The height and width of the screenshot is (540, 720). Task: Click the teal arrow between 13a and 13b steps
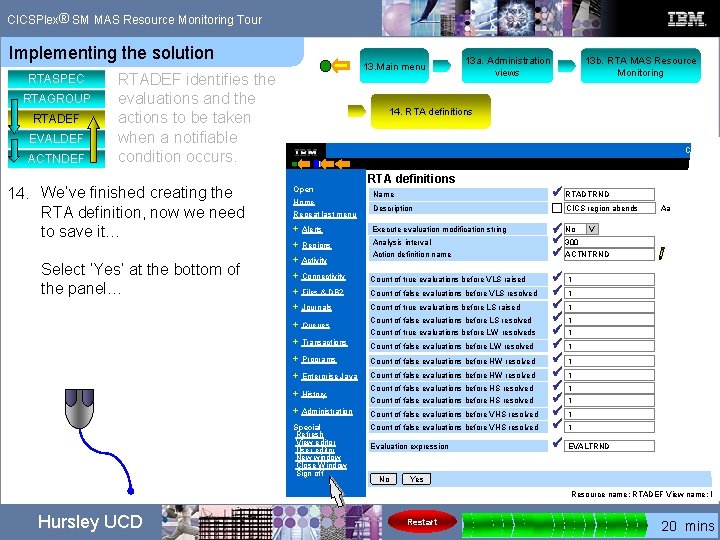point(567,66)
